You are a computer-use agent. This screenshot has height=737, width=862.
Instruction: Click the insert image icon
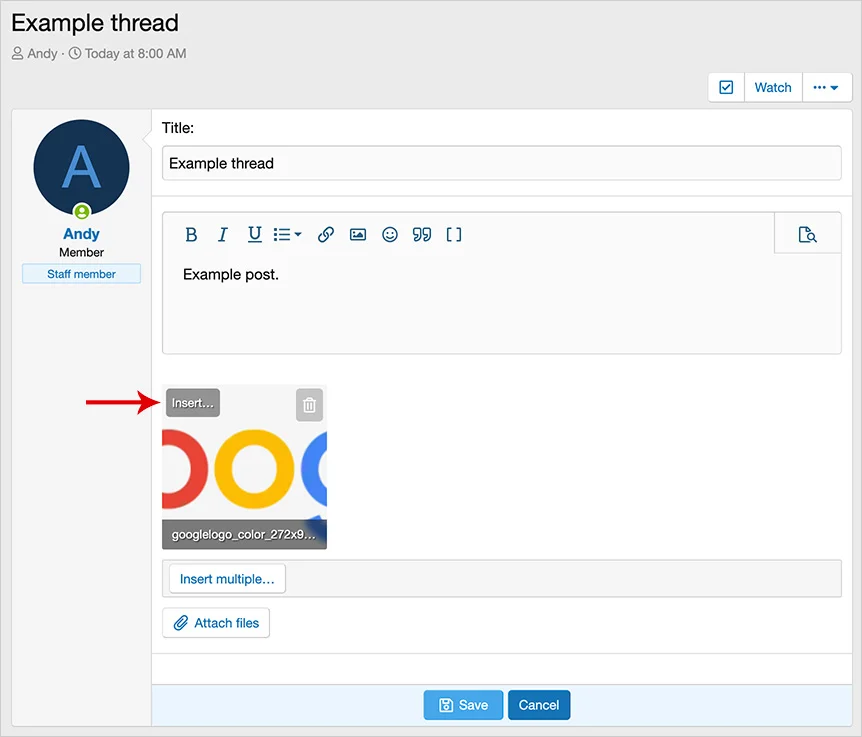(358, 235)
